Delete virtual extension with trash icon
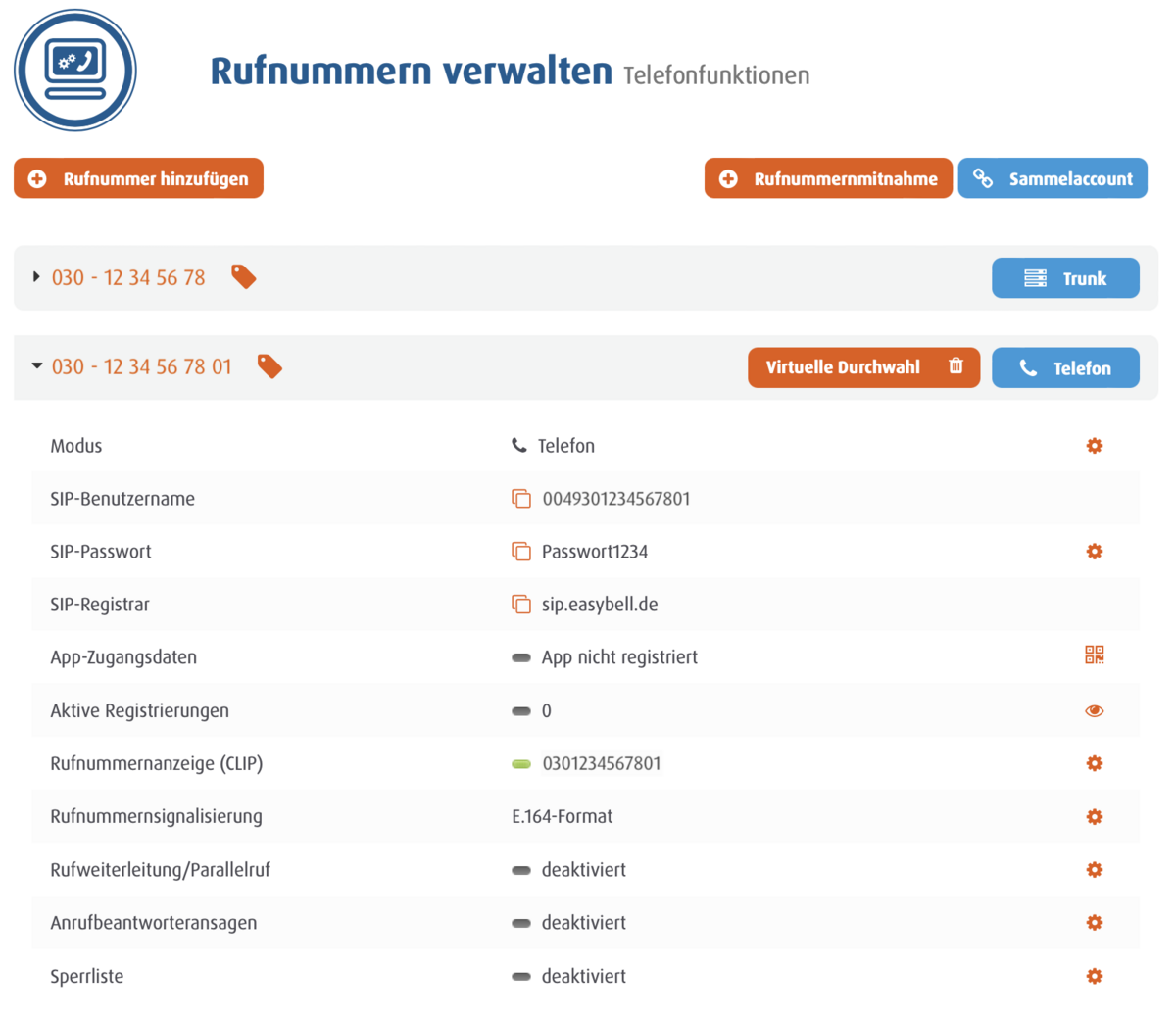This screenshot has height=1019, width=1176. coord(955,366)
